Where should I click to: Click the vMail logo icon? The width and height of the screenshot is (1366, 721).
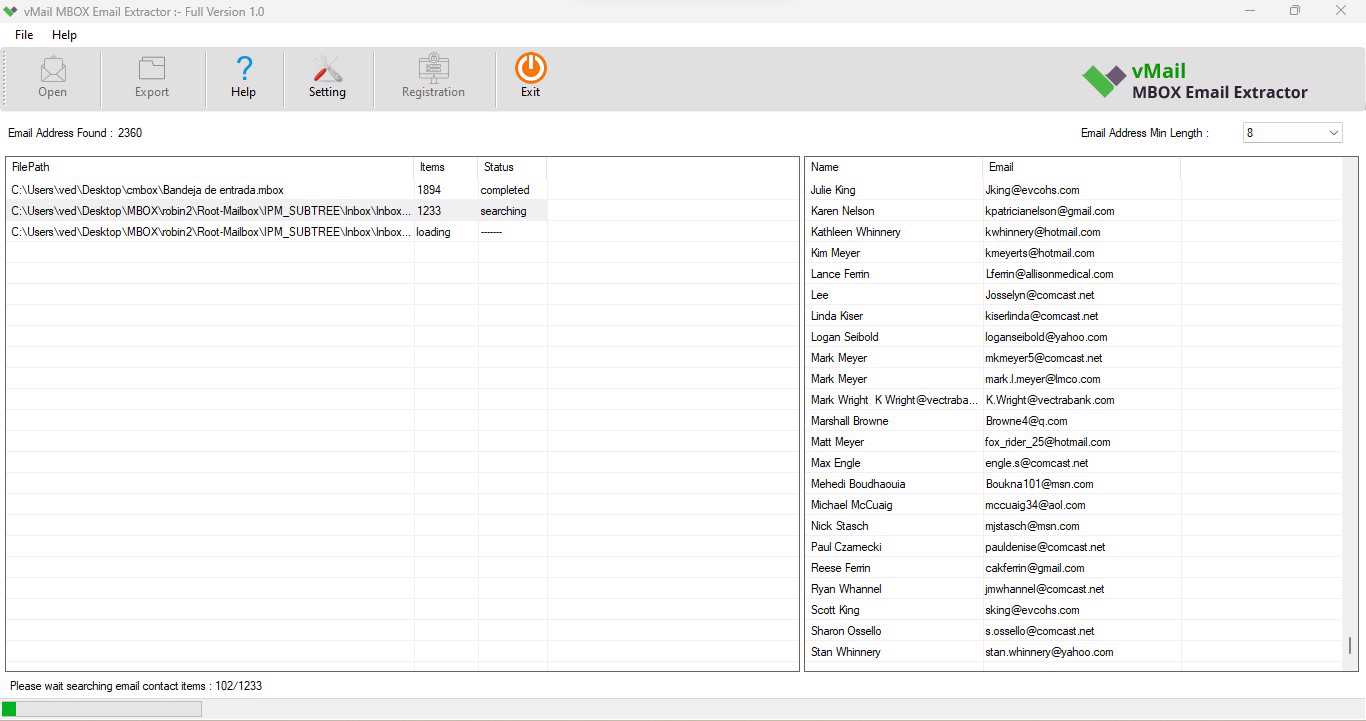pyautogui.click(x=1103, y=81)
